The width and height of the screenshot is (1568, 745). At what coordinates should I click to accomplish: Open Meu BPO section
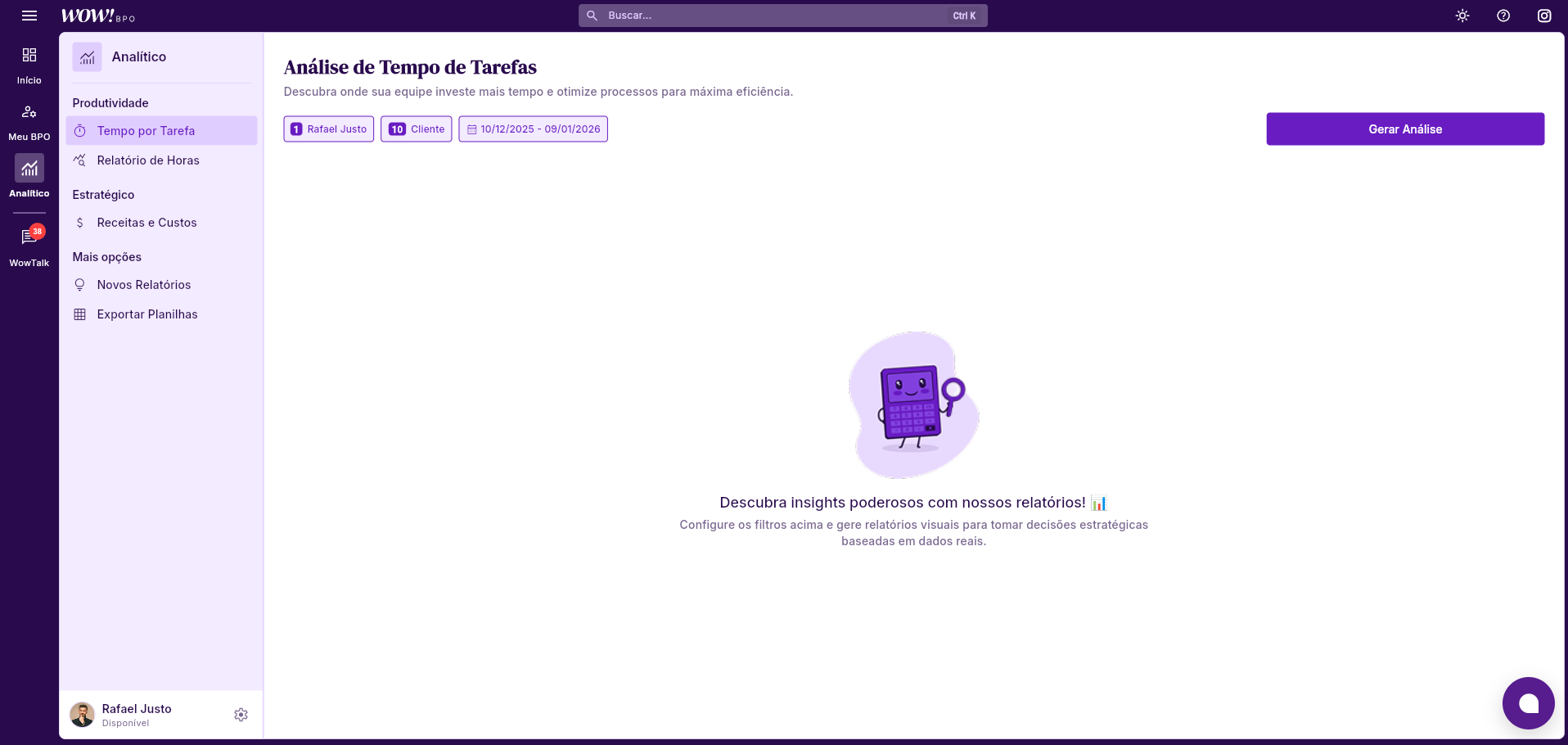(29, 121)
